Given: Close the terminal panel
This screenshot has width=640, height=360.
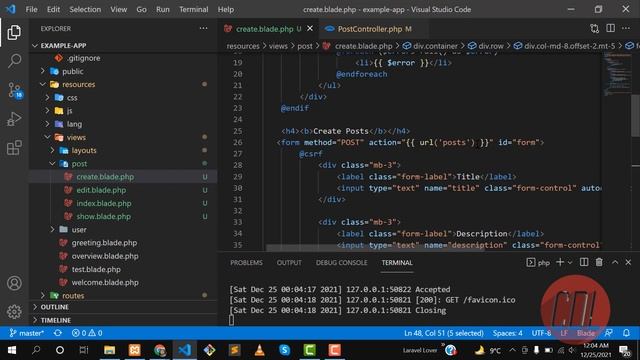Looking at the screenshot, I should point(628,262).
